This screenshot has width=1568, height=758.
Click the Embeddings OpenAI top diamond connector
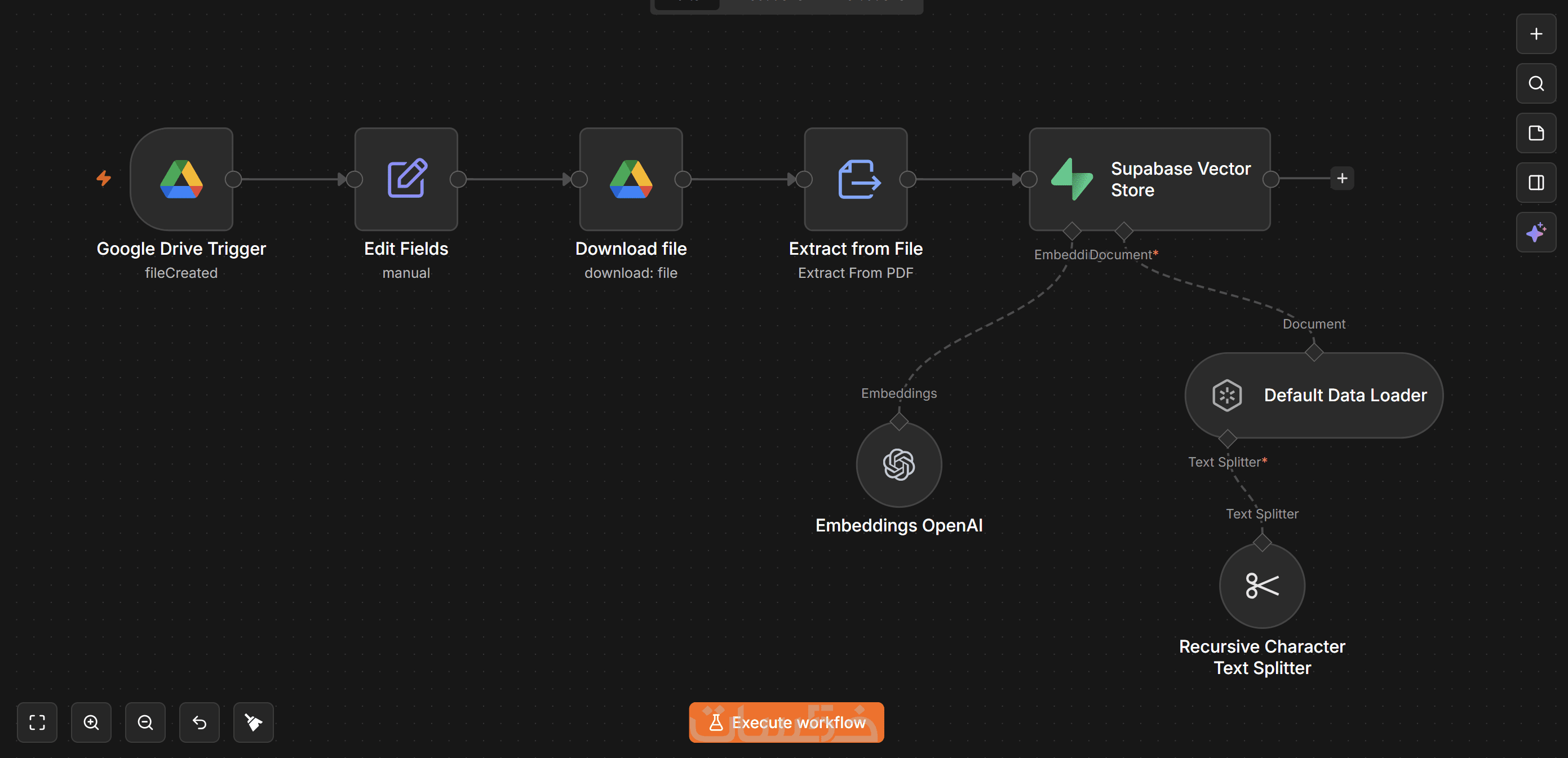899,422
